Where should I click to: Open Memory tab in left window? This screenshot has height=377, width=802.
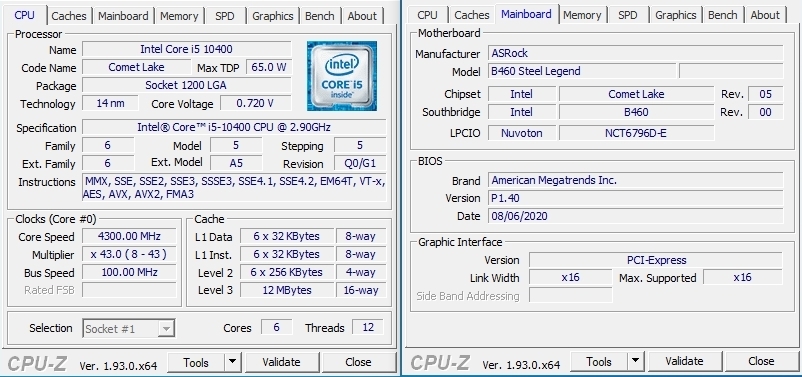point(179,16)
